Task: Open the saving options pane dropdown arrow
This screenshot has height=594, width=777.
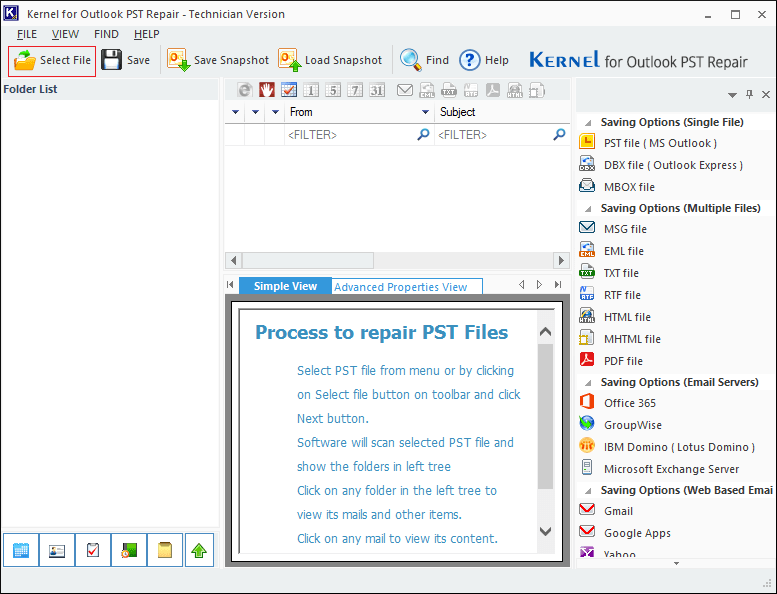Action: pyautogui.click(x=732, y=95)
